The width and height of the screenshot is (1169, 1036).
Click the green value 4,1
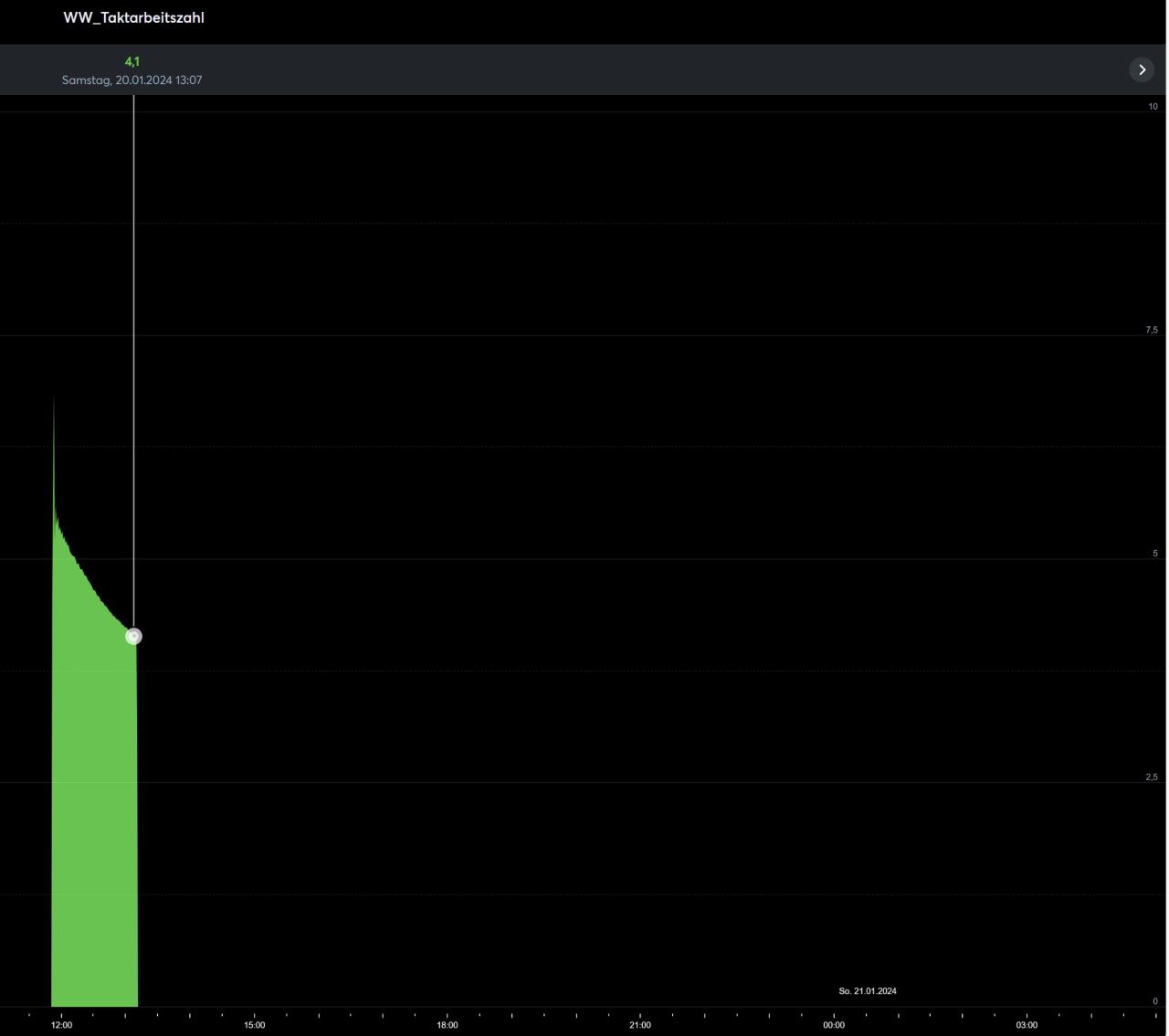coord(132,61)
